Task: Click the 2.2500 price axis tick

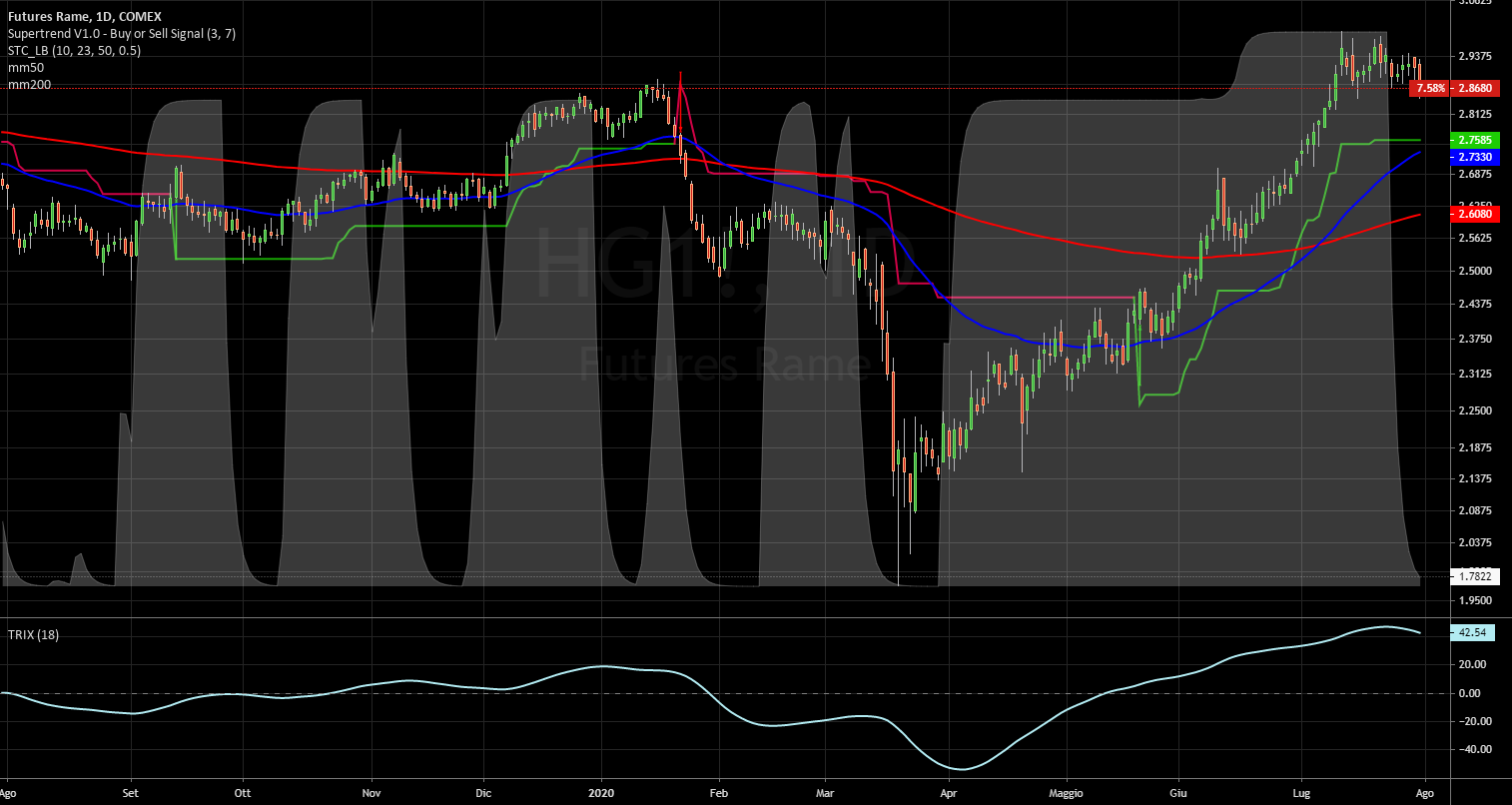Action: pyautogui.click(x=1475, y=410)
